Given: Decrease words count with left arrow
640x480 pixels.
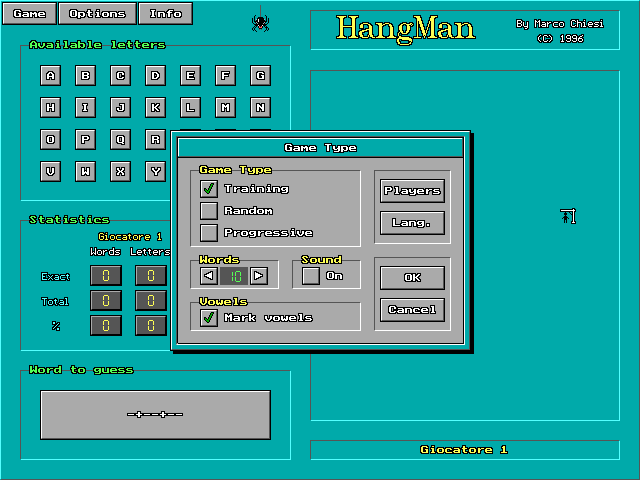Looking at the screenshot, I should (209, 276).
